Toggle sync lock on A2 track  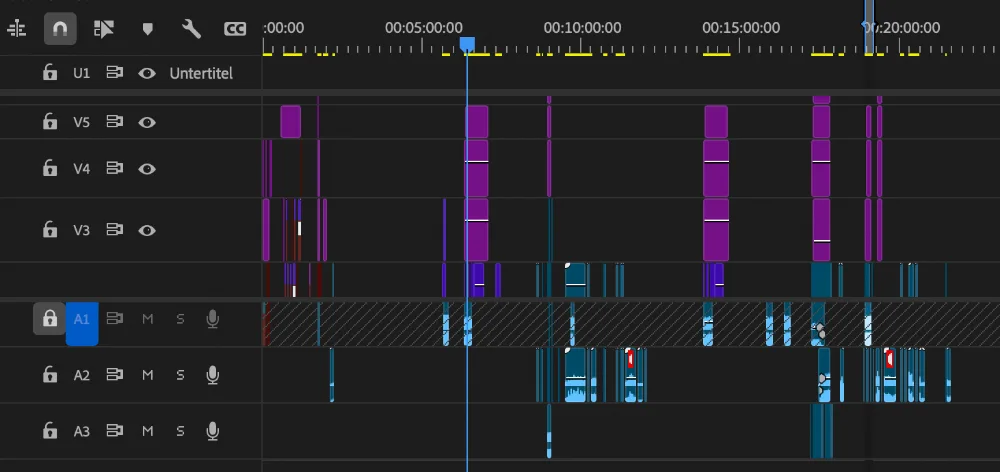pos(115,374)
